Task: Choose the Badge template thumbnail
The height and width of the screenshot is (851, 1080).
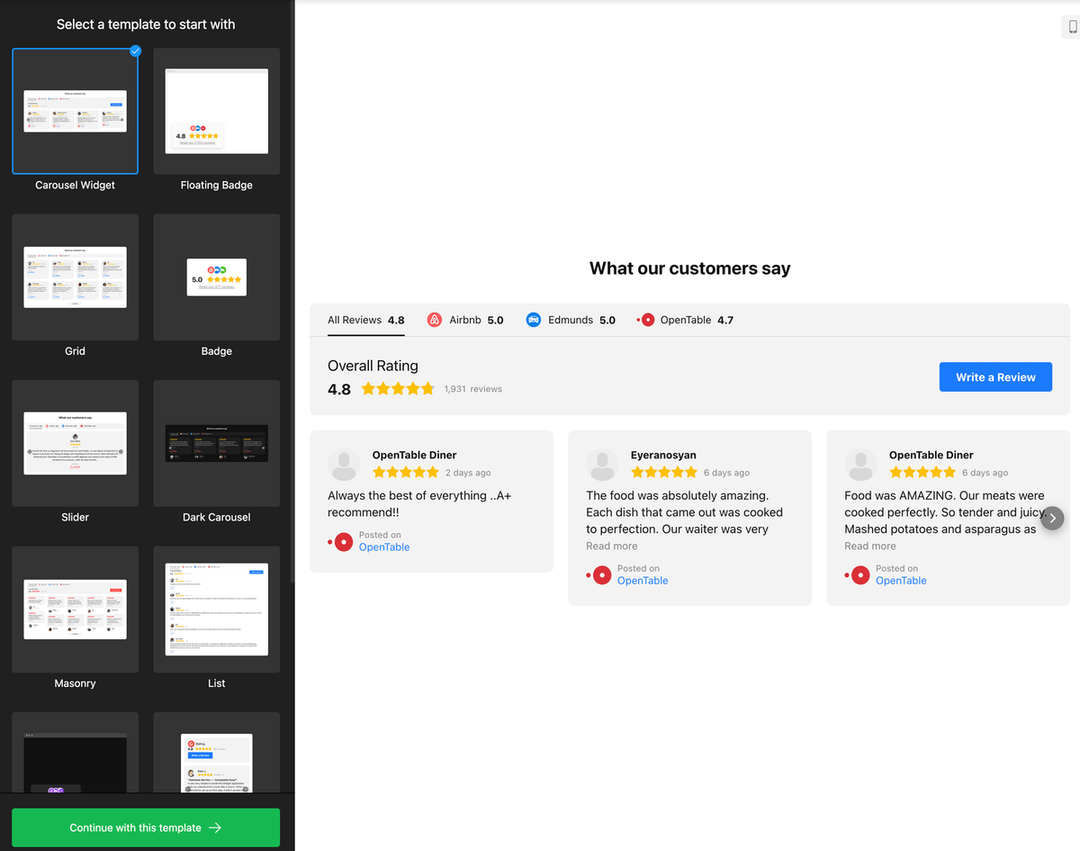Action: (216, 277)
